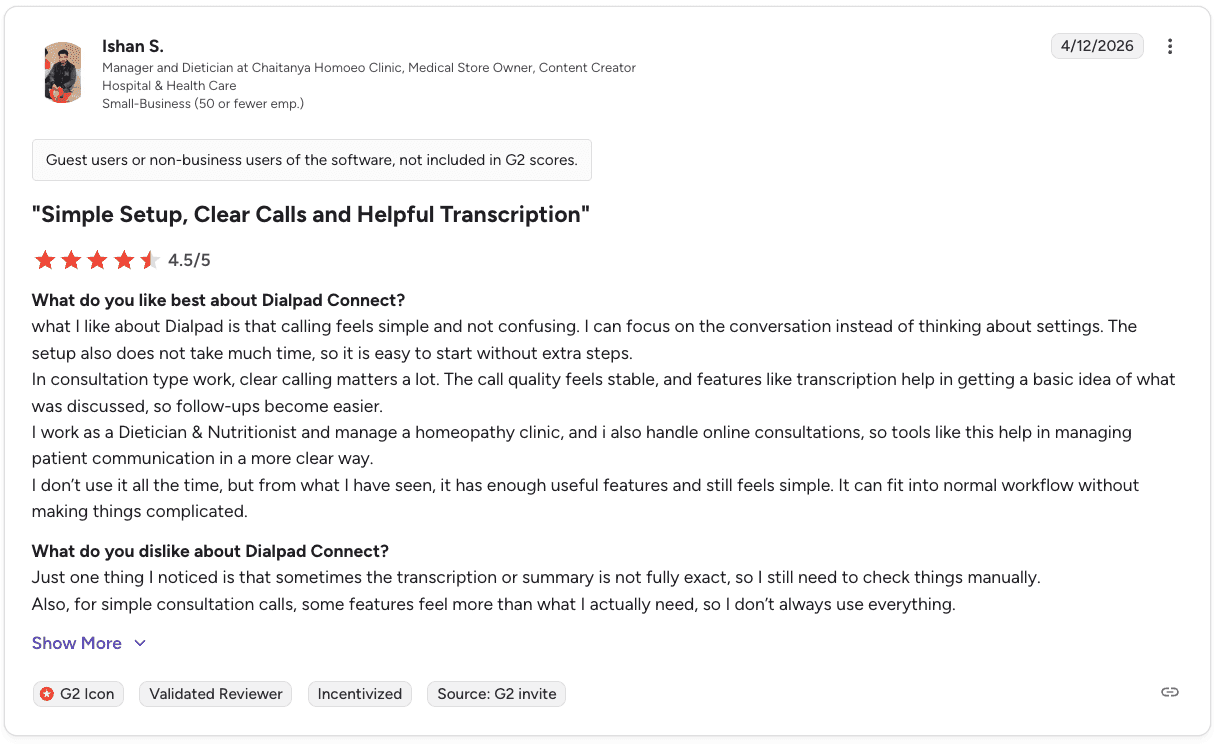The width and height of the screenshot is (1220, 744).
Task: Click the half-filled fifth star
Action: [x=149, y=260]
